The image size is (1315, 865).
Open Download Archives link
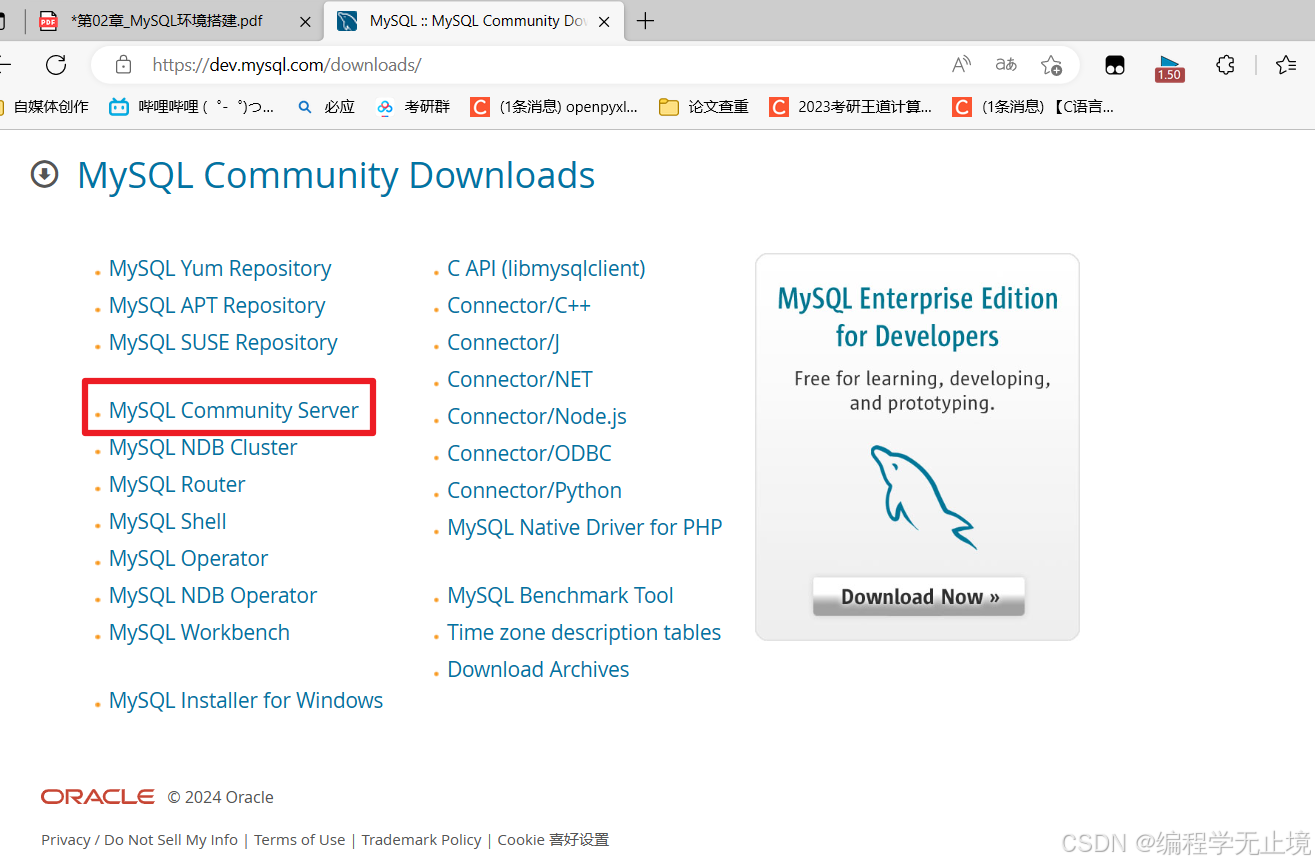pos(538,670)
